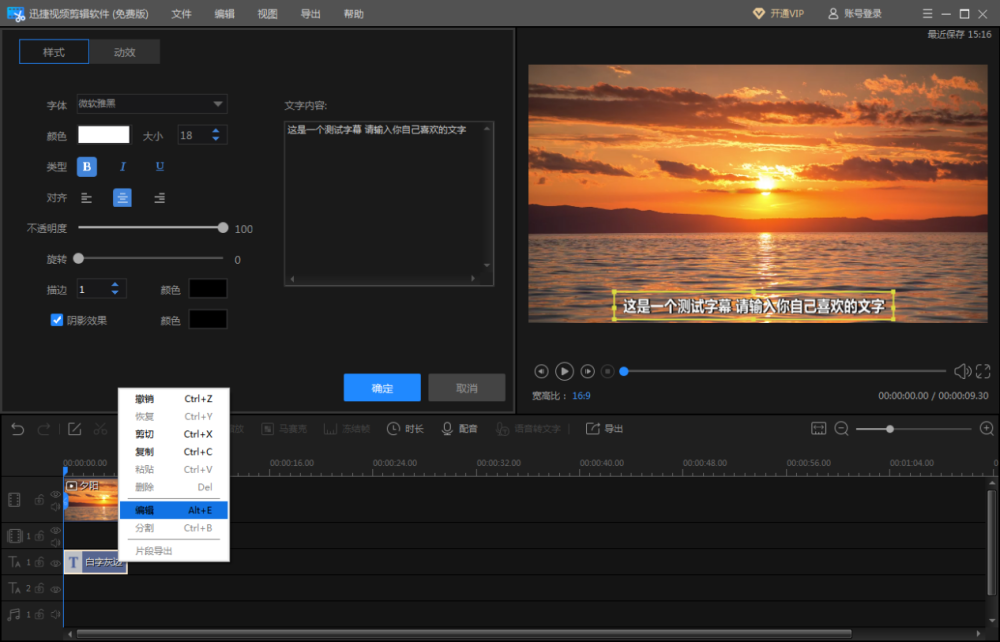
Task: Increase font size with up arrow
Action: tap(217, 130)
